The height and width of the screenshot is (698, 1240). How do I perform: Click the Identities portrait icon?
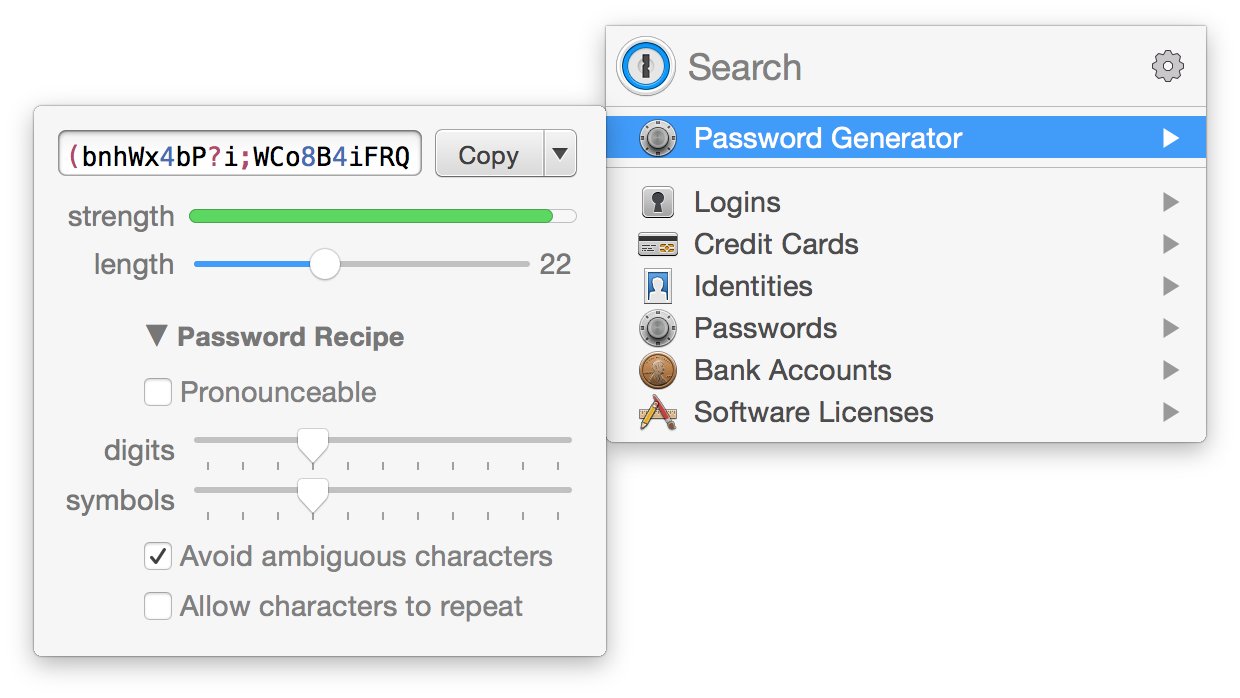pos(657,286)
